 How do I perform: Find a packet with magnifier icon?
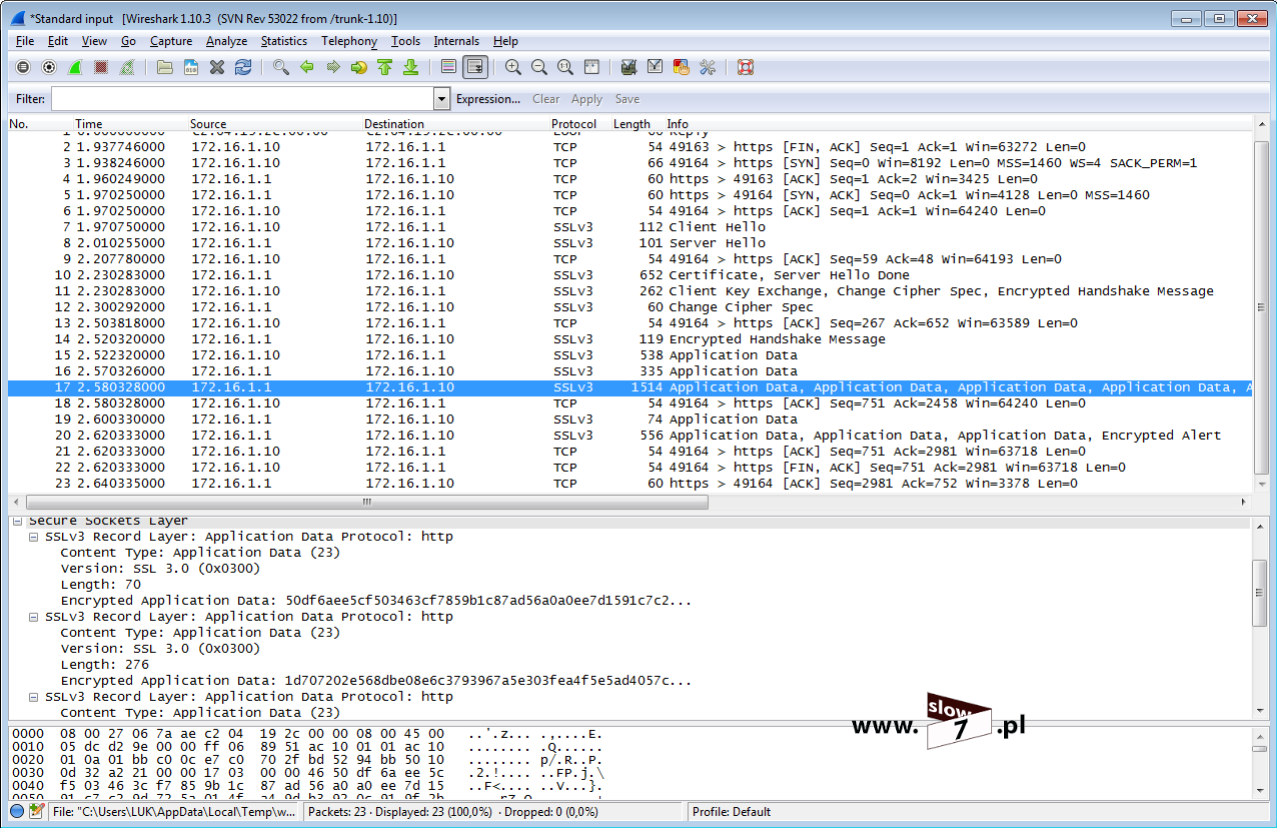[x=281, y=67]
